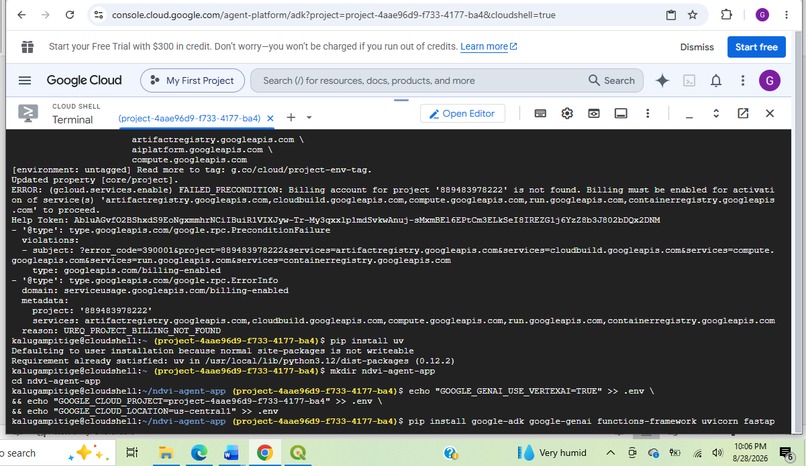Focus the resources search field

416,81
